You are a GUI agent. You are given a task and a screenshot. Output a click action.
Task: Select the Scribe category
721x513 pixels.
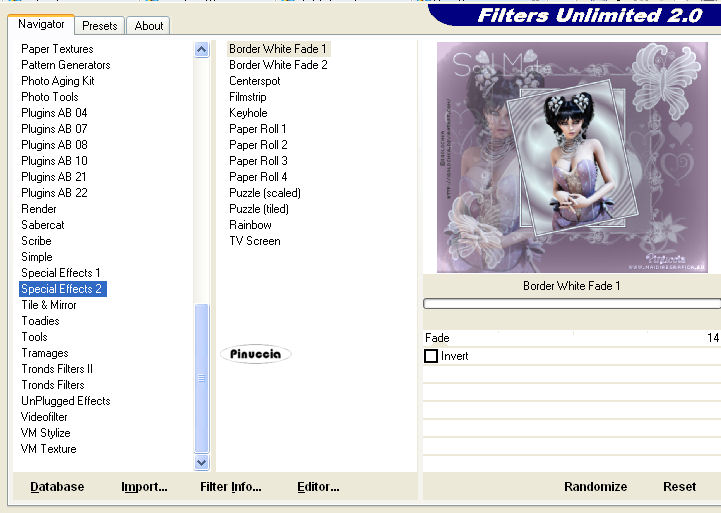point(36,241)
